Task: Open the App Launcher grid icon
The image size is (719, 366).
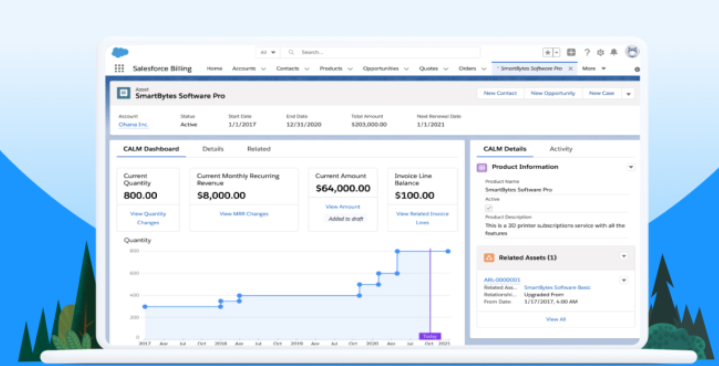Action: (119, 68)
